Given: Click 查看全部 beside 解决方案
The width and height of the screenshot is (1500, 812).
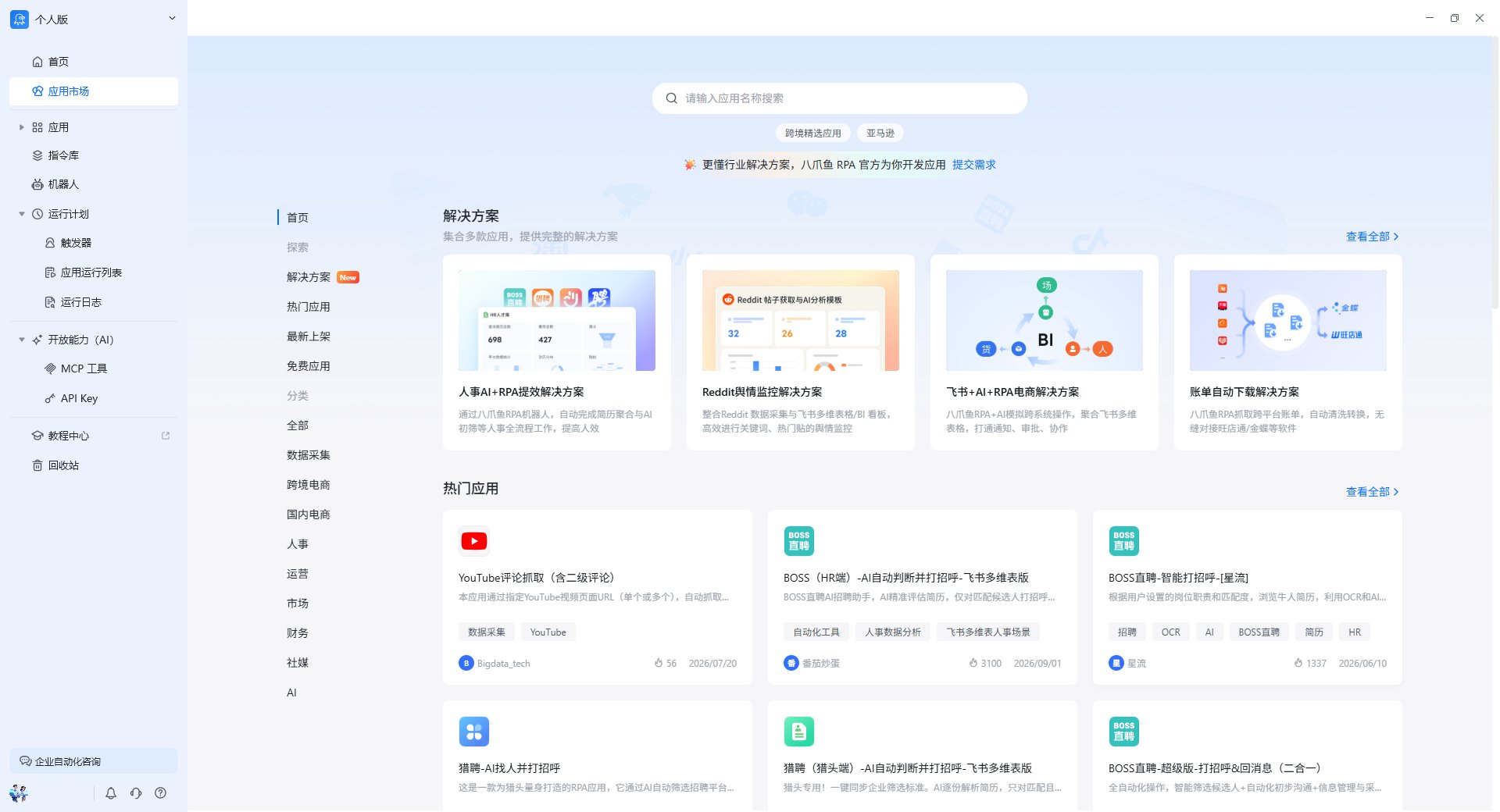Looking at the screenshot, I should 1372,237.
